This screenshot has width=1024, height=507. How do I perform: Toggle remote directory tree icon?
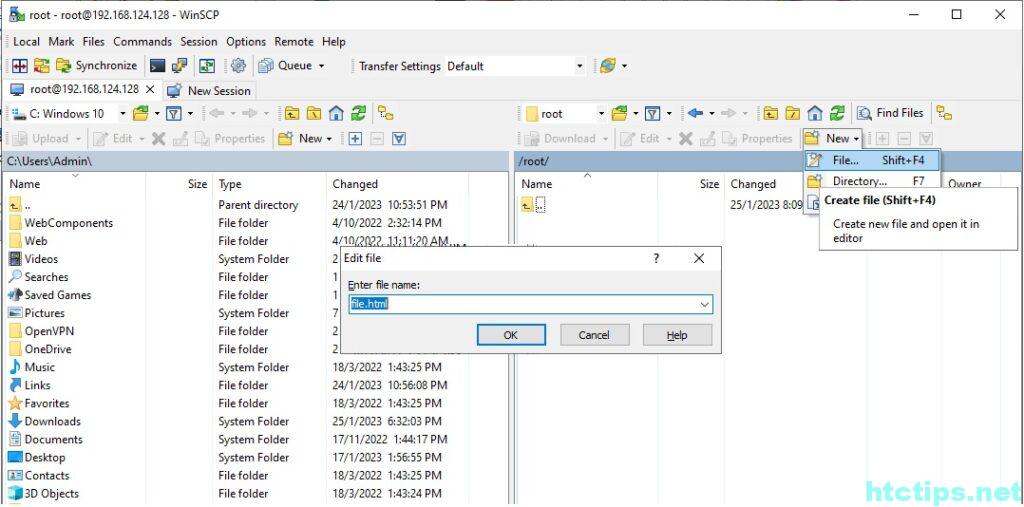944,114
